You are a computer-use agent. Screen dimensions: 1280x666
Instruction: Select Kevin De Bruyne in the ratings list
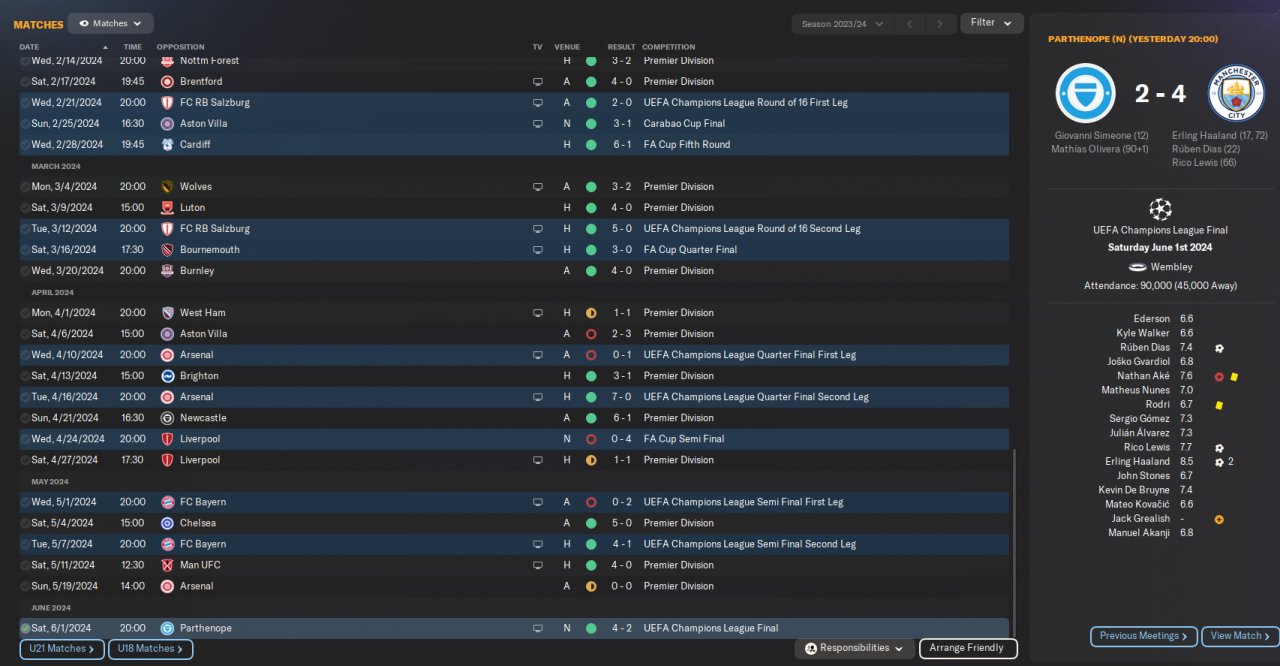pos(1134,490)
